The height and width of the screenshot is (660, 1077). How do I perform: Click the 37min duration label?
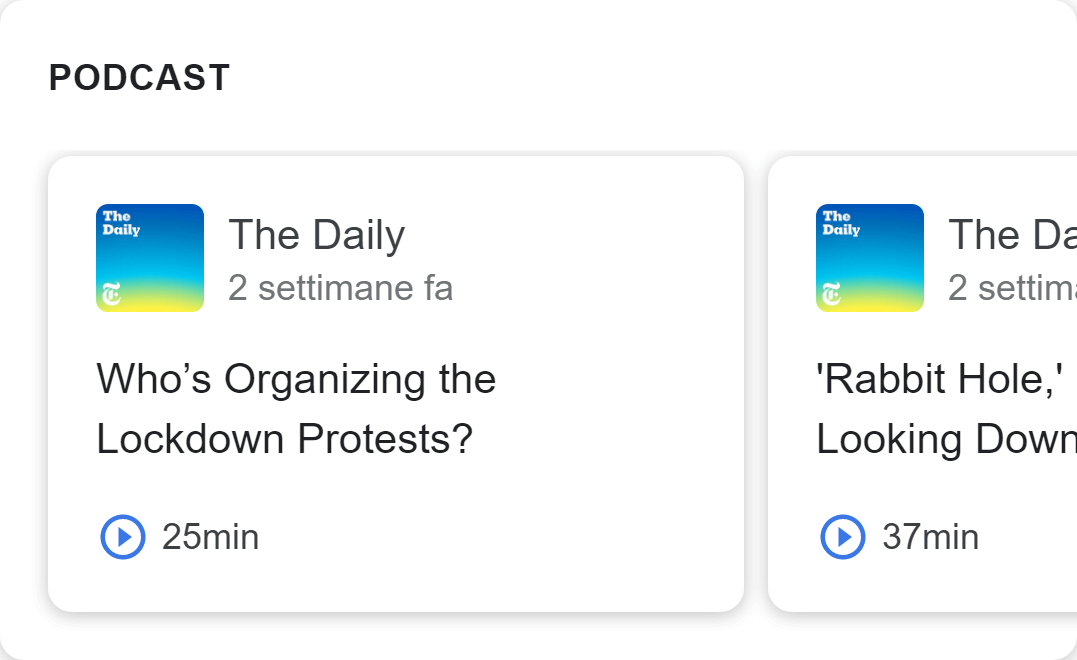point(931,537)
